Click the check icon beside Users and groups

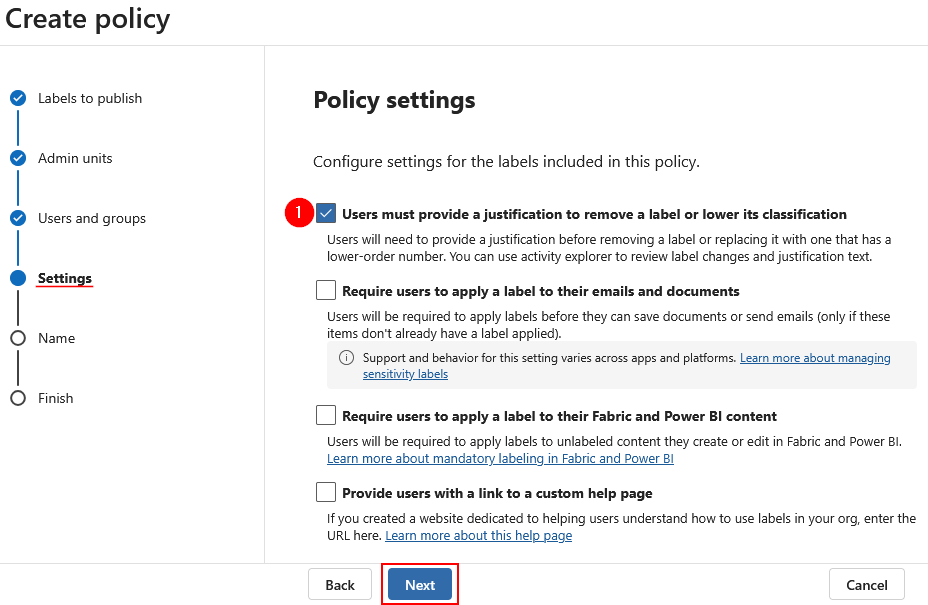[x=18, y=218]
